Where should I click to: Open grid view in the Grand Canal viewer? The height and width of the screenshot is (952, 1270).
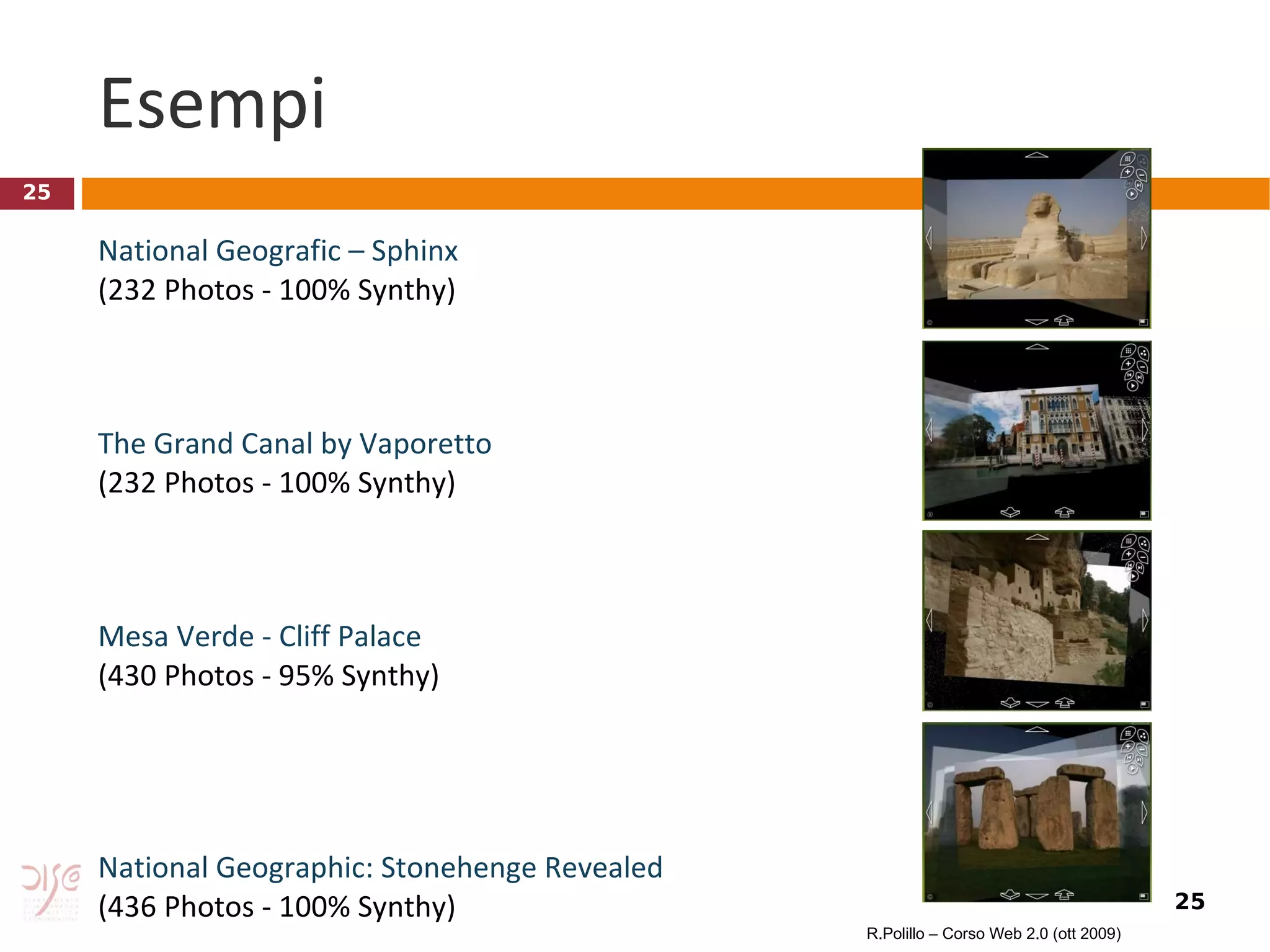1129,350
